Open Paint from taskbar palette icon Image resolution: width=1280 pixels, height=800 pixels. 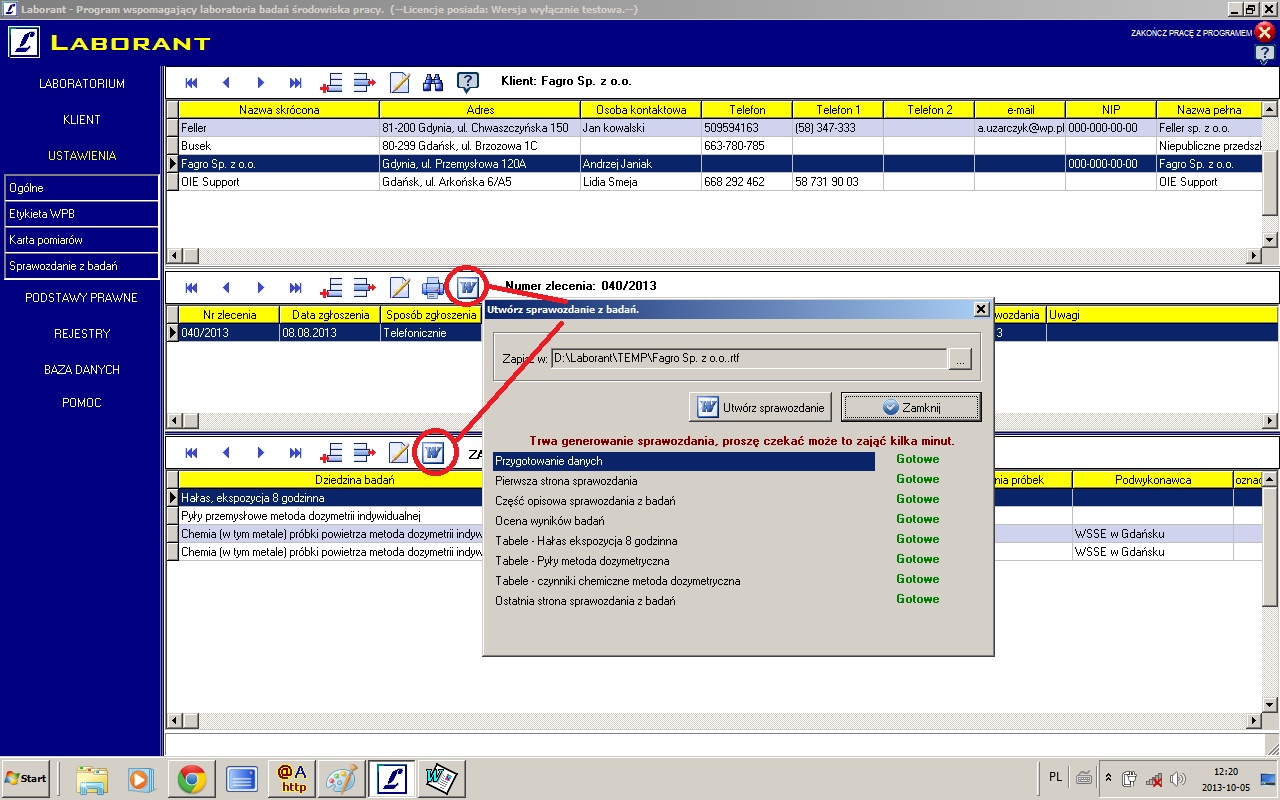(x=341, y=778)
